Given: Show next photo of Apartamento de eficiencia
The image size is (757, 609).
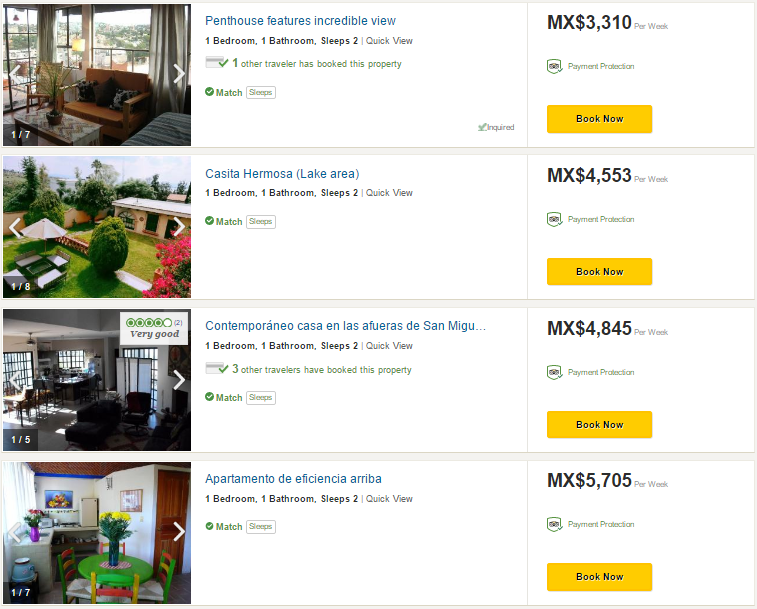Looking at the screenshot, I should pyautogui.click(x=179, y=532).
